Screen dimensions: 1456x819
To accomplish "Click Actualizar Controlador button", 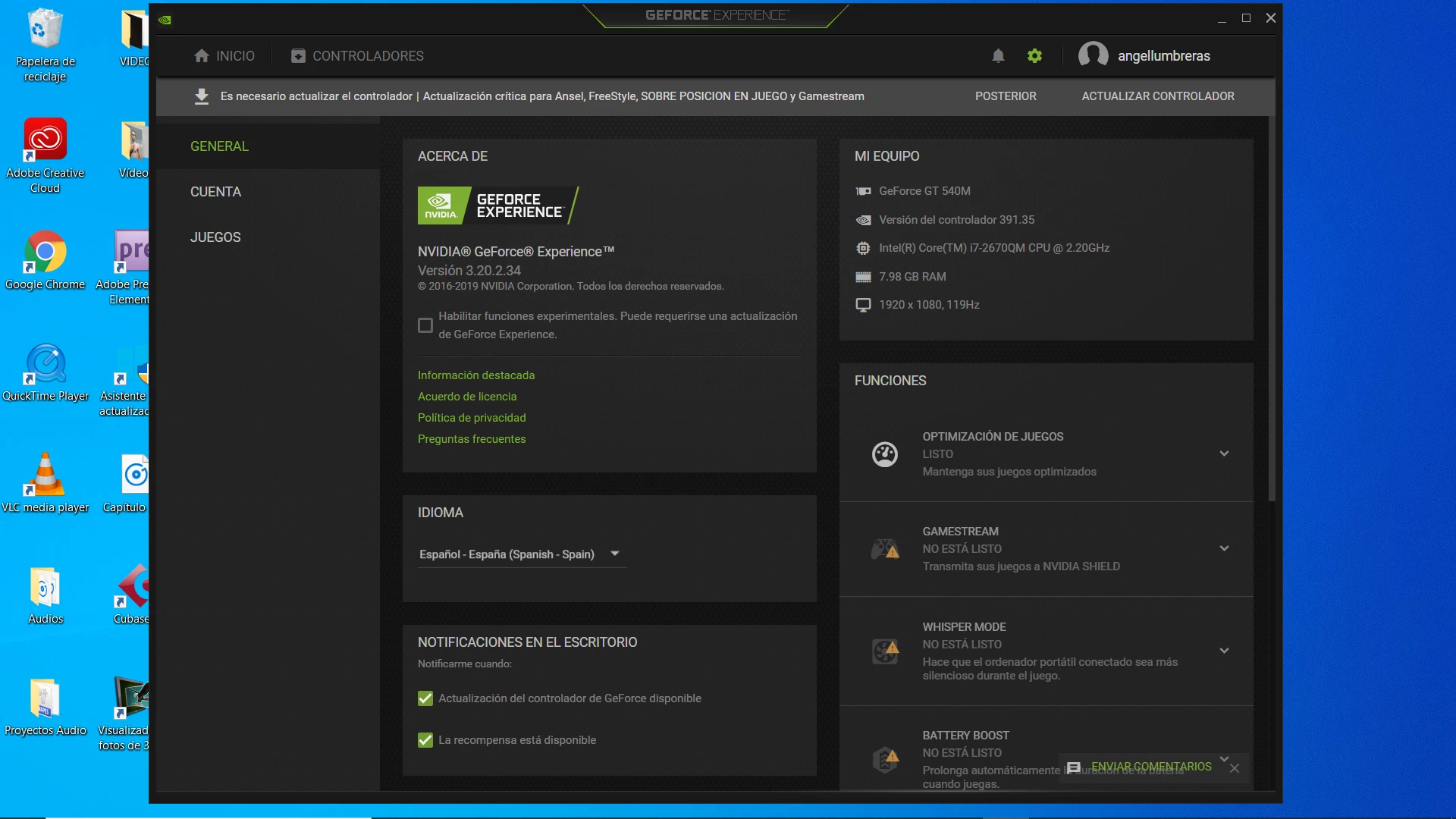I will coord(1158,96).
